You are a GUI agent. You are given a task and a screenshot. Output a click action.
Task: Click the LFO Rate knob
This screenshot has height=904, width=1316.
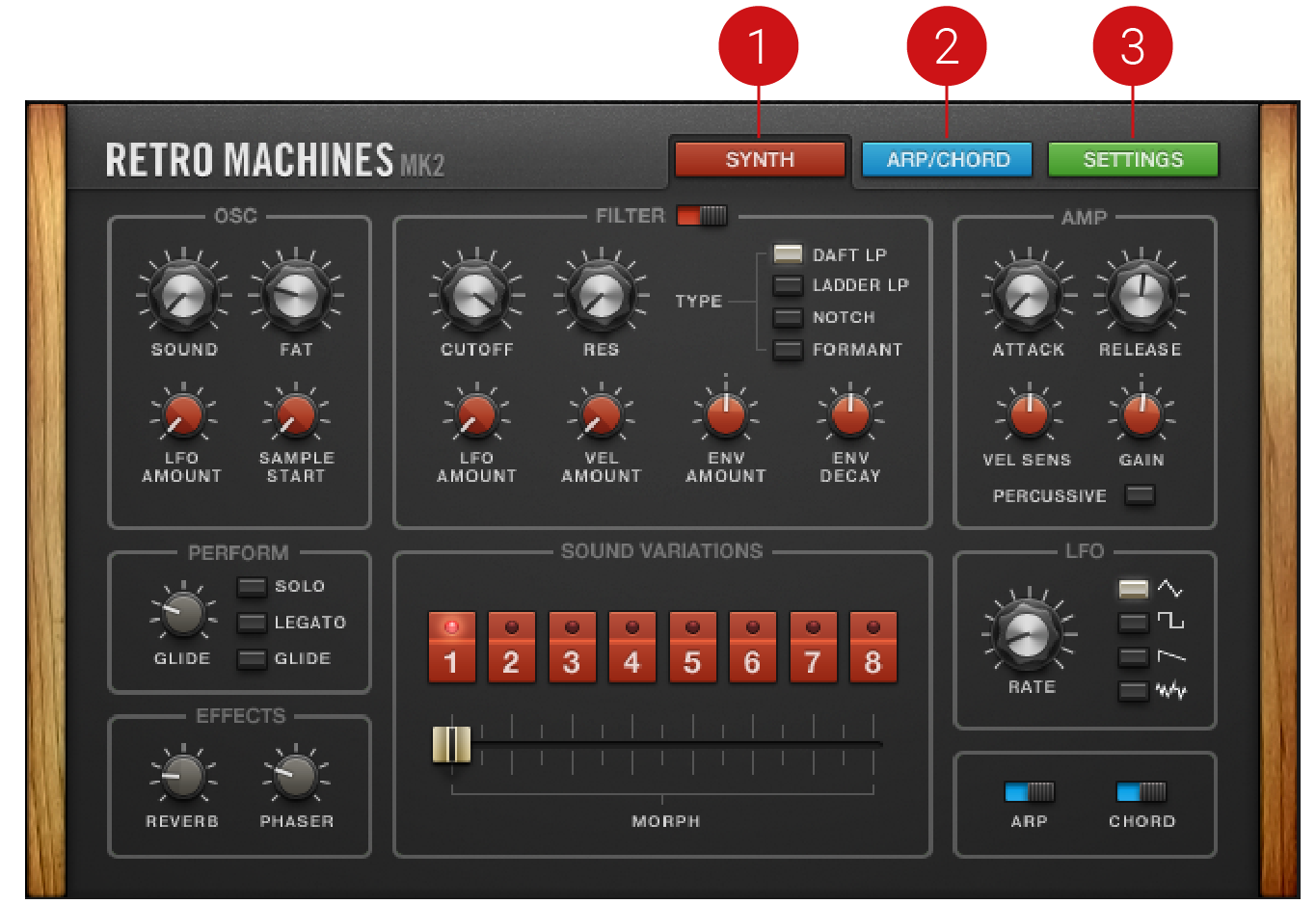click(1030, 632)
